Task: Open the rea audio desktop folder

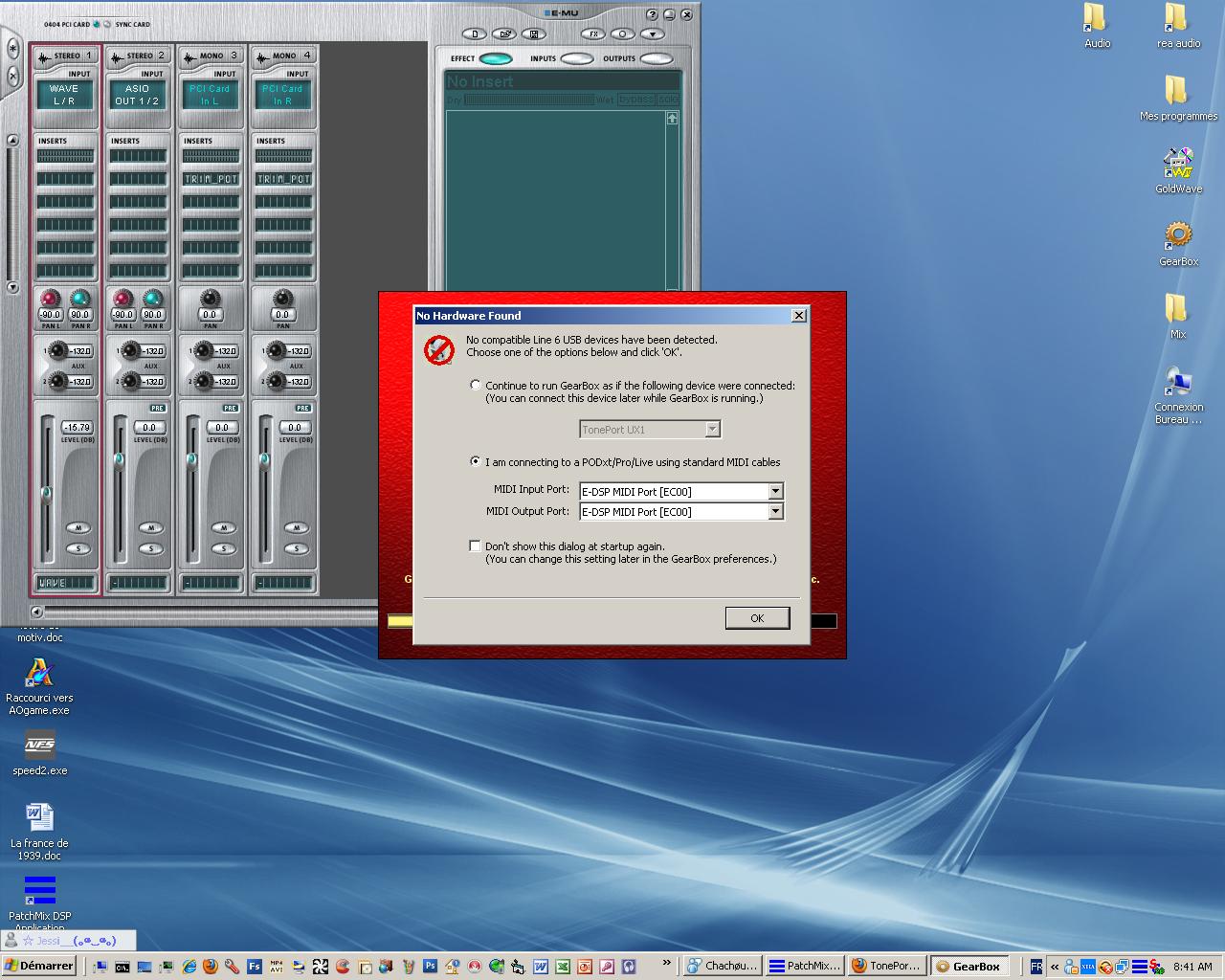Action: (1178, 26)
